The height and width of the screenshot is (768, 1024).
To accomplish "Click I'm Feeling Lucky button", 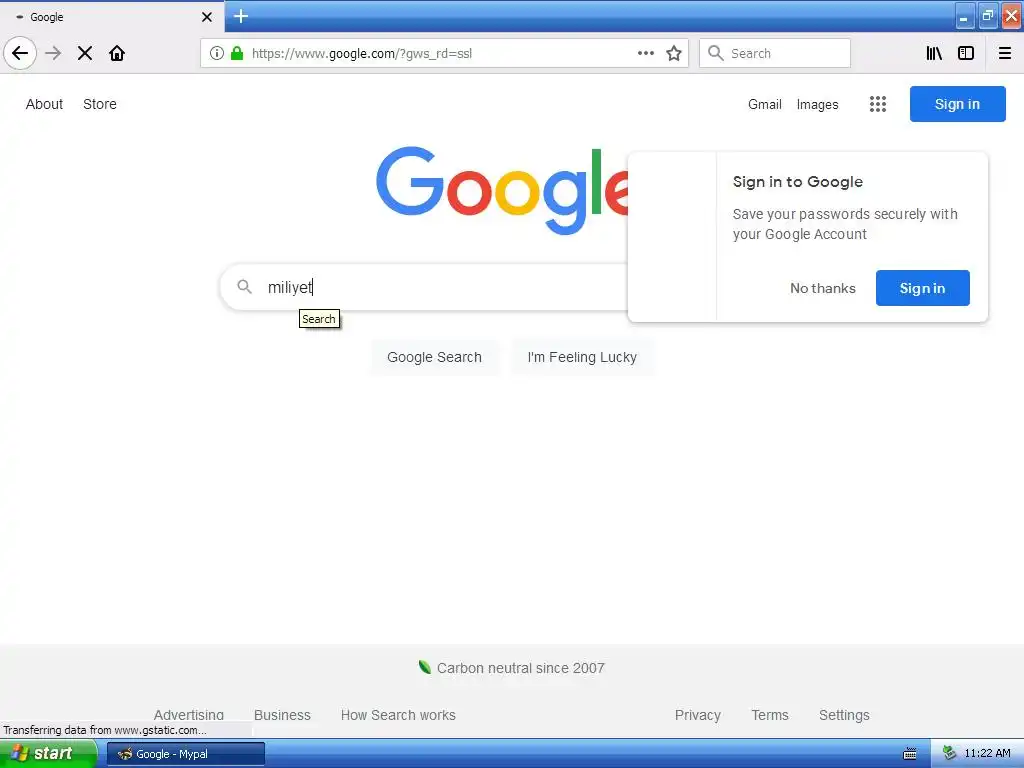I will click(x=582, y=357).
